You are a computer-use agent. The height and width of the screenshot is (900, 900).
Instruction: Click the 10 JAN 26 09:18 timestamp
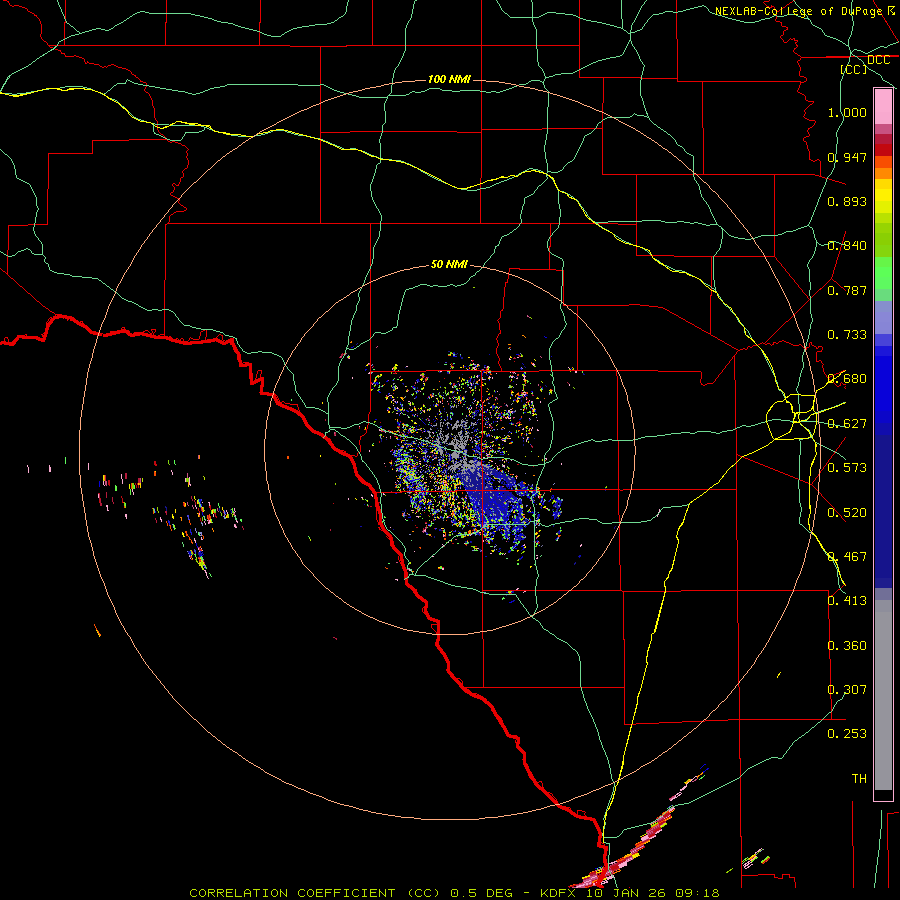(x=652, y=893)
